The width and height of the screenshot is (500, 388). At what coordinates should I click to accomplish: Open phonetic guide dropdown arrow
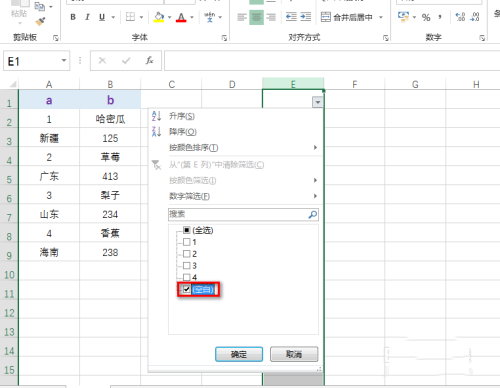click(220, 17)
